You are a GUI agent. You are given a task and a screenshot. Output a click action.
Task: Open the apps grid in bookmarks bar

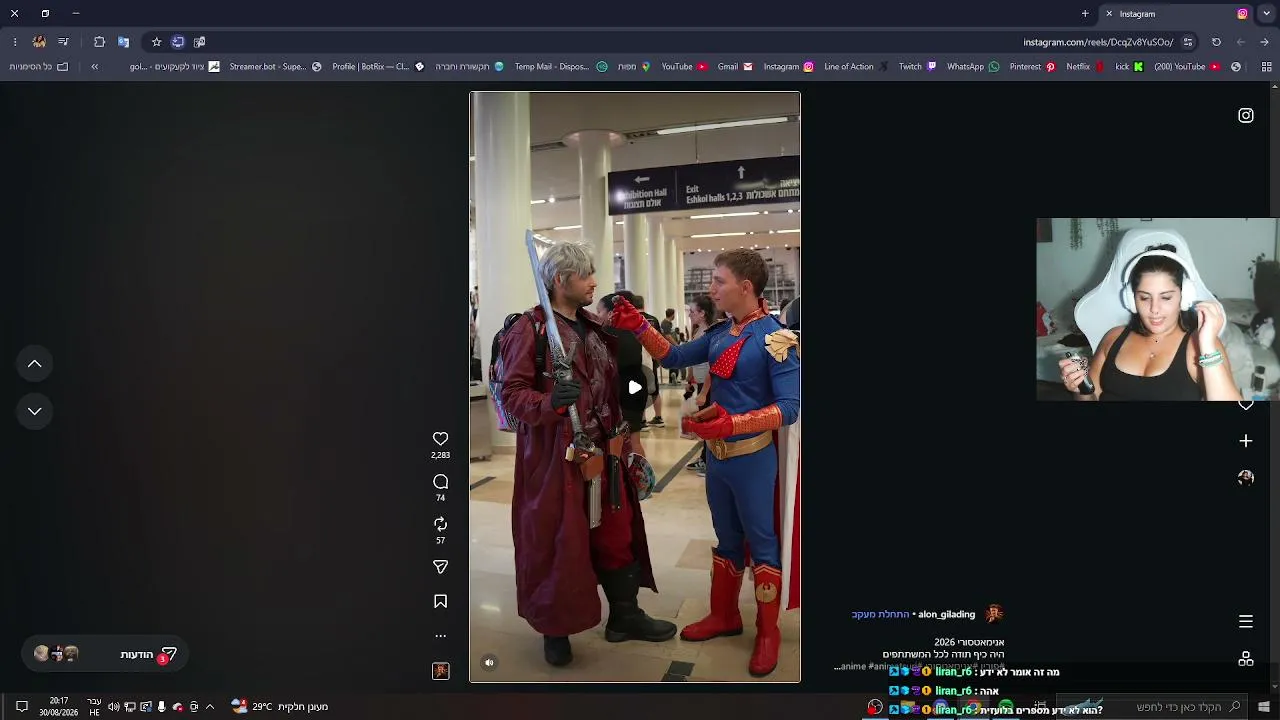1267,67
